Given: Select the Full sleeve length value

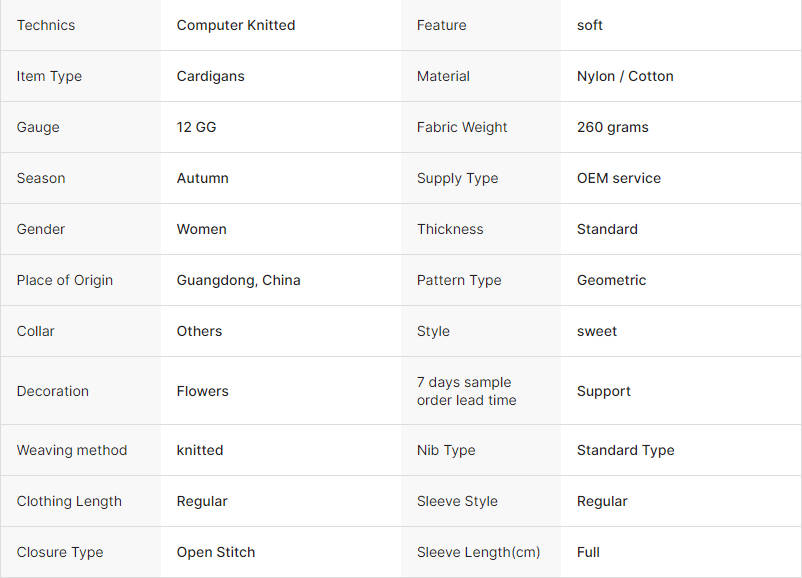Looking at the screenshot, I should (x=588, y=552).
